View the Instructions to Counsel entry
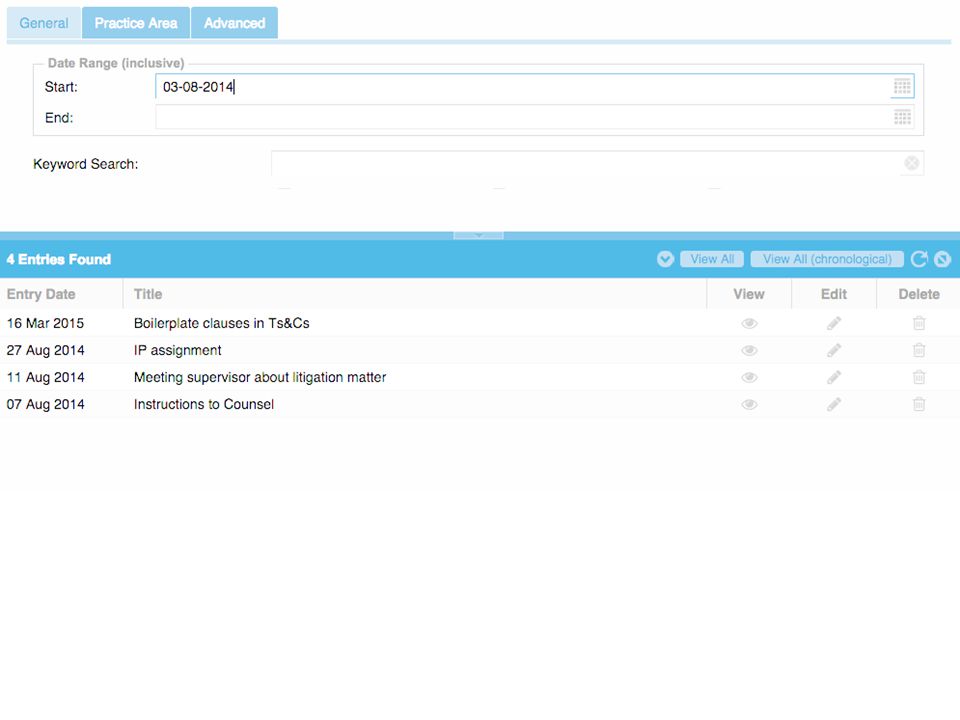Viewport: 960px width, 720px height. point(749,404)
